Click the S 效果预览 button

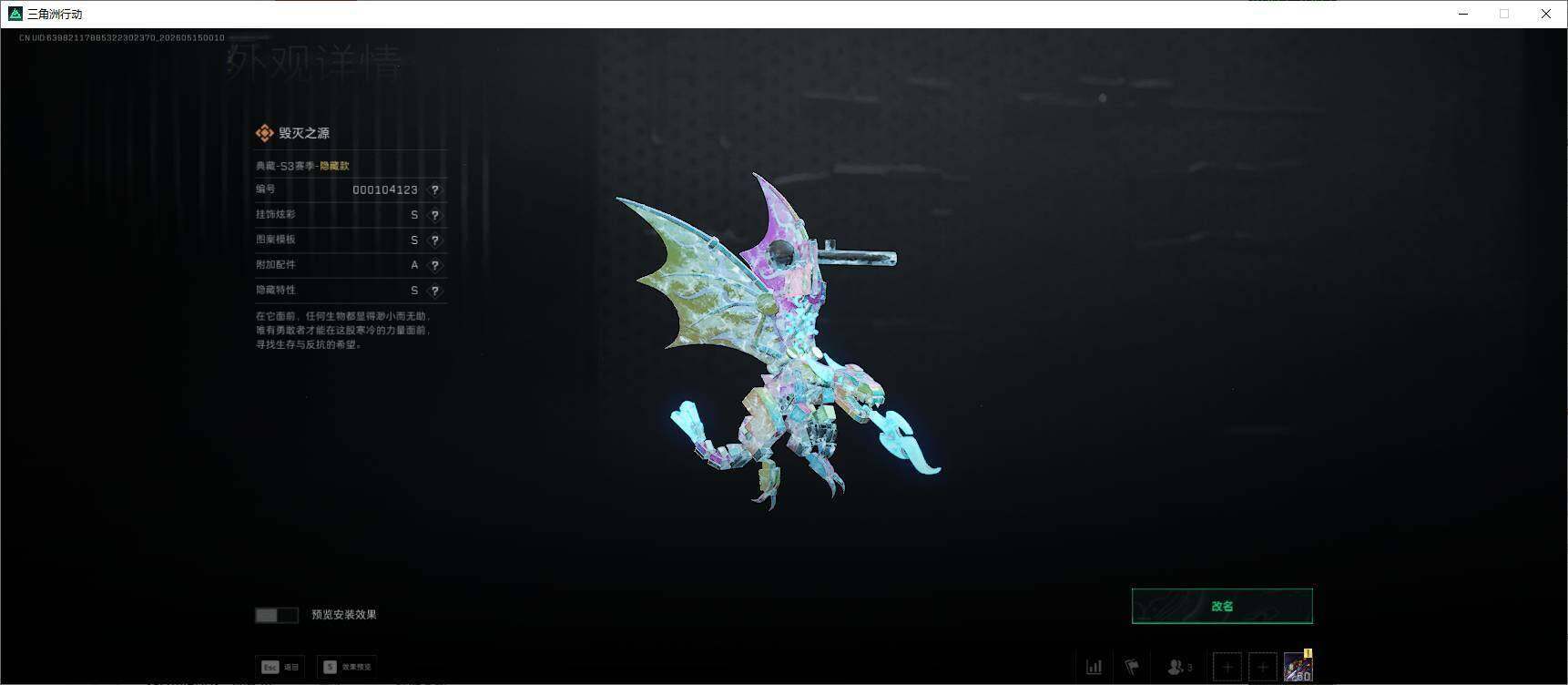click(347, 667)
